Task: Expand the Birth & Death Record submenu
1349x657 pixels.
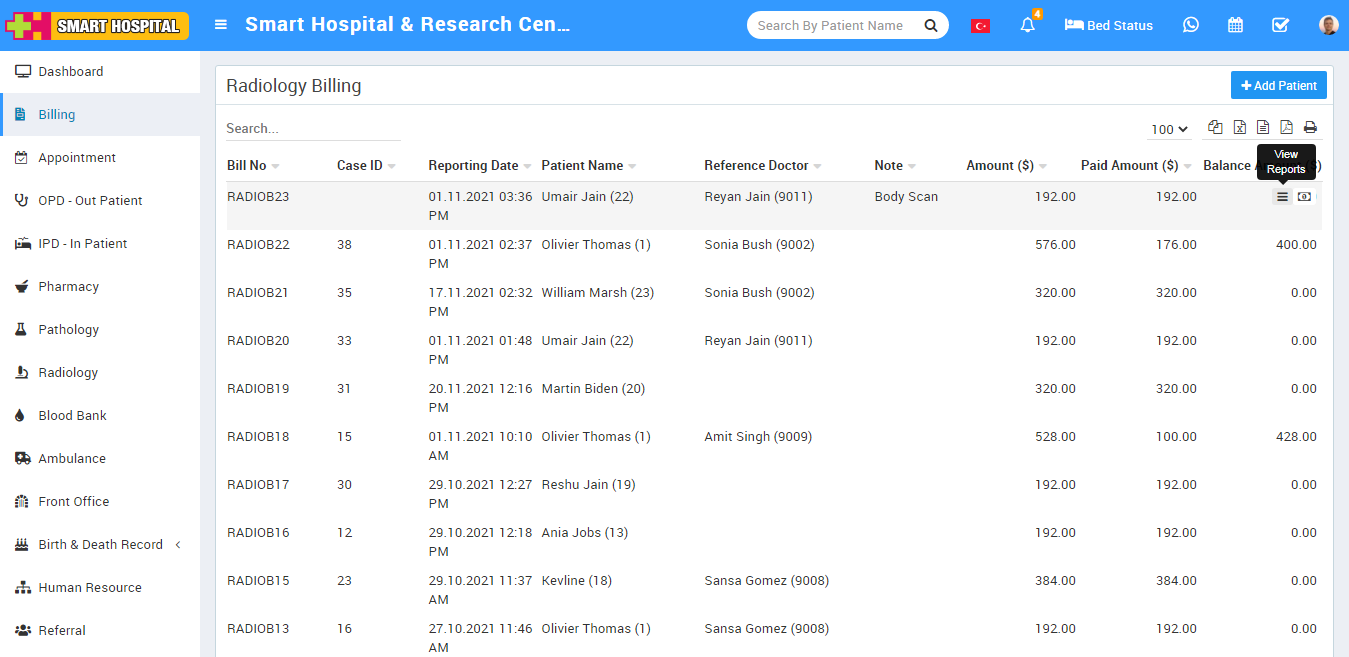Action: click(x=100, y=545)
